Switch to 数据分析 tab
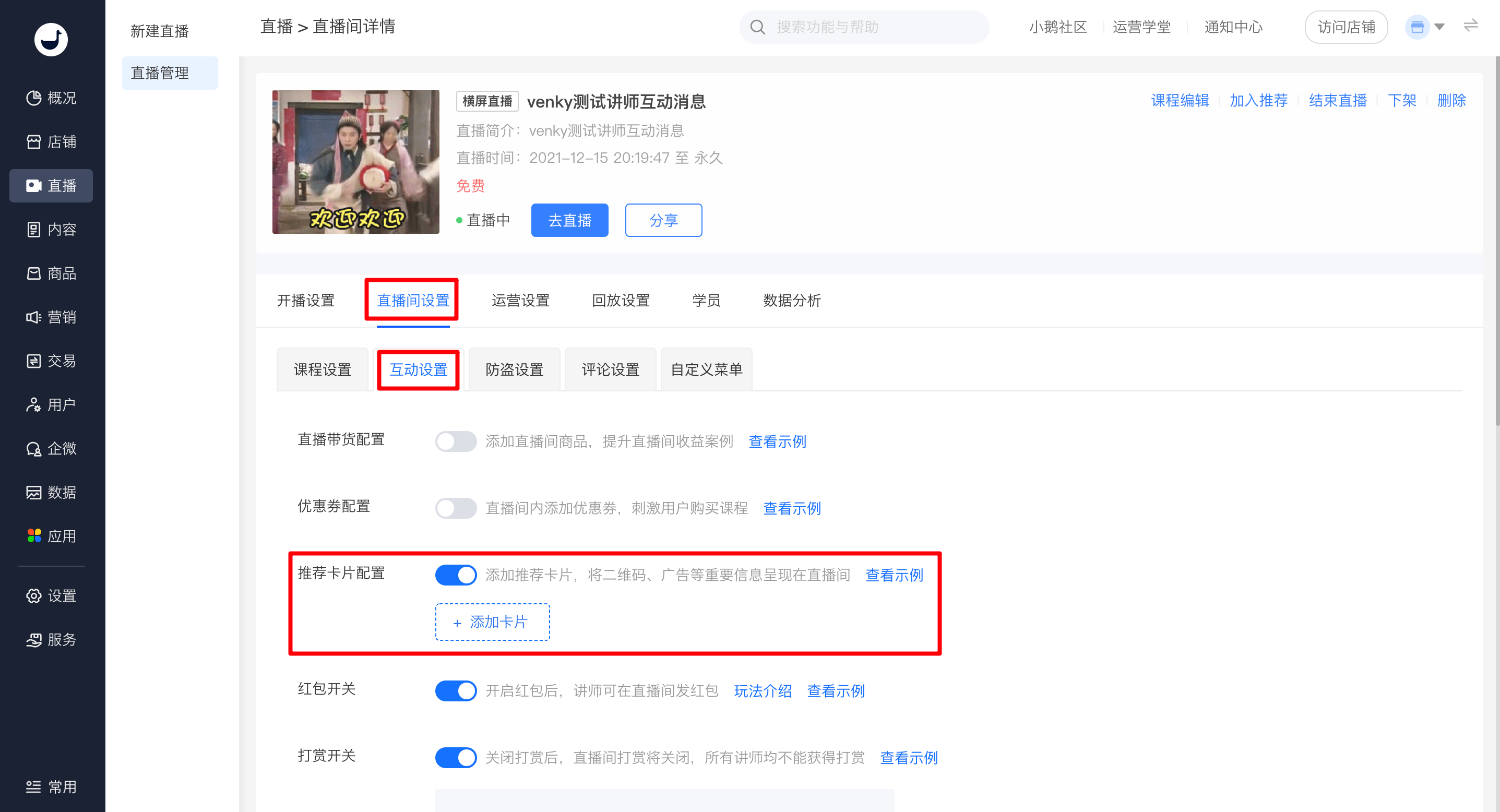This screenshot has height=812, width=1500. click(791, 301)
